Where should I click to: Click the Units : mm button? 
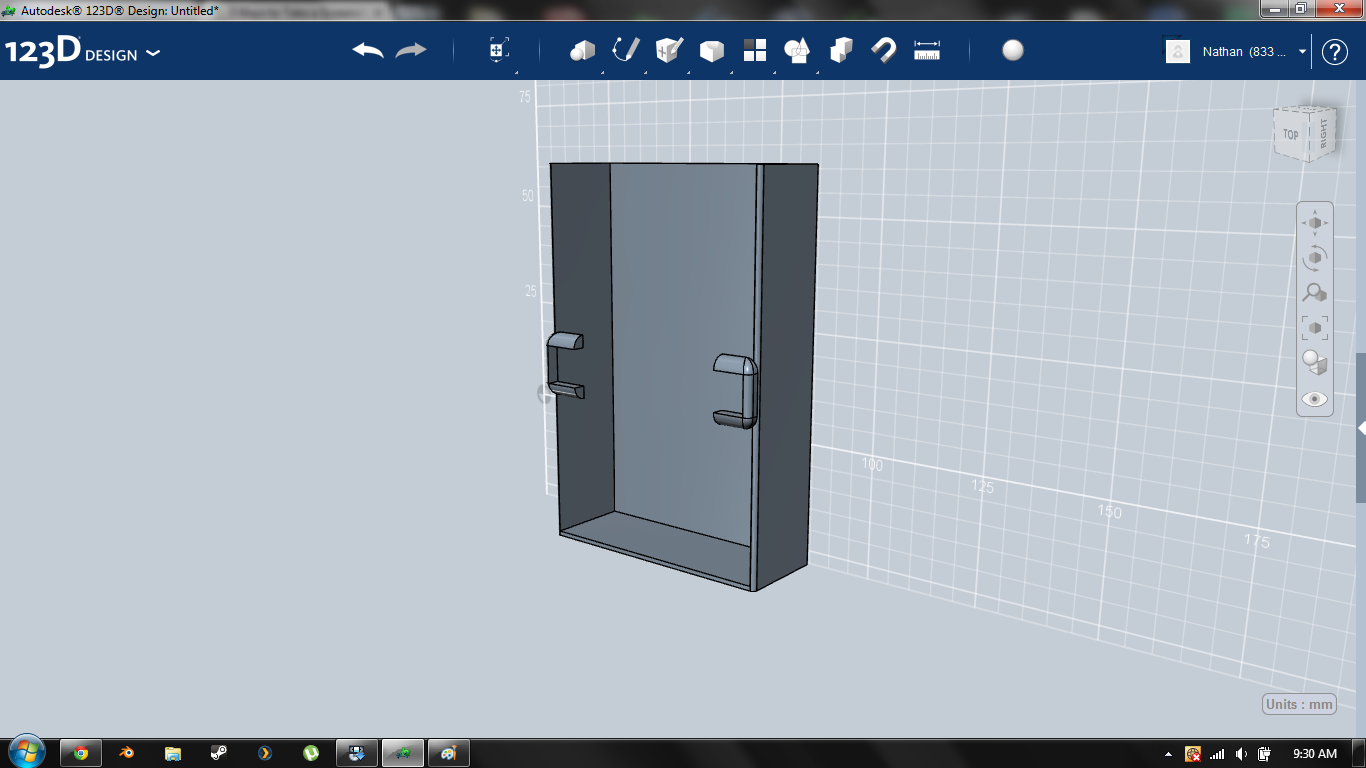[1299, 704]
